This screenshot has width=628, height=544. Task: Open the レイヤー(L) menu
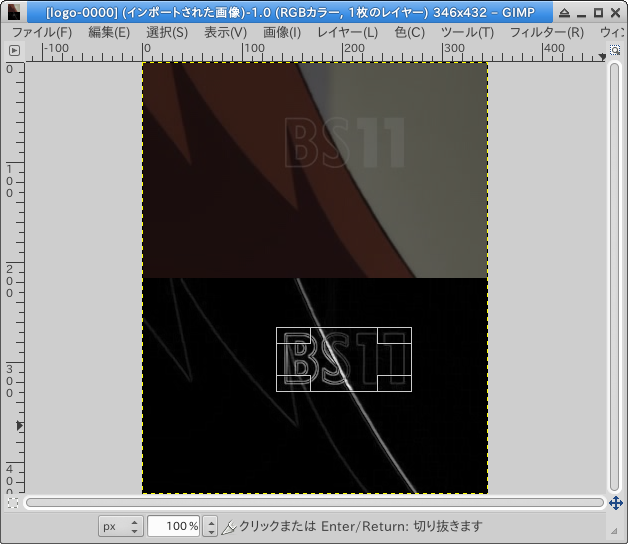click(x=347, y=32)
